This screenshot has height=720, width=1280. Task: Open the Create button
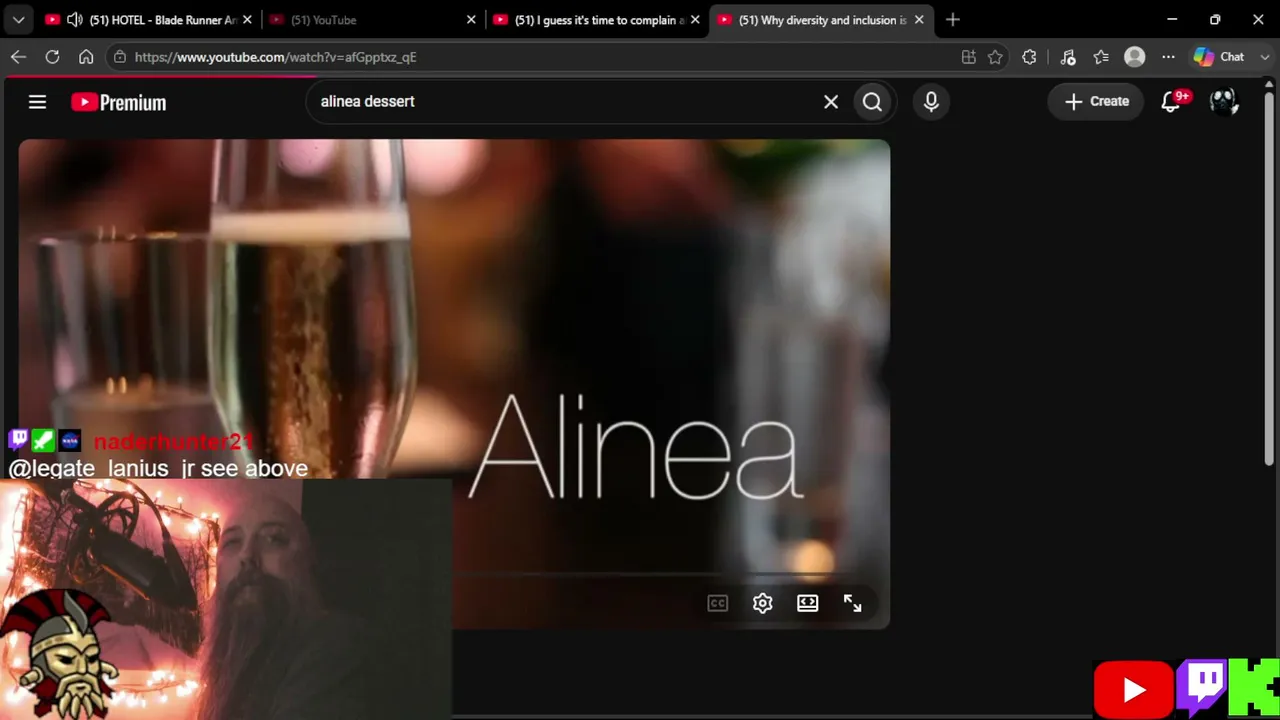tap(1096, 101)
